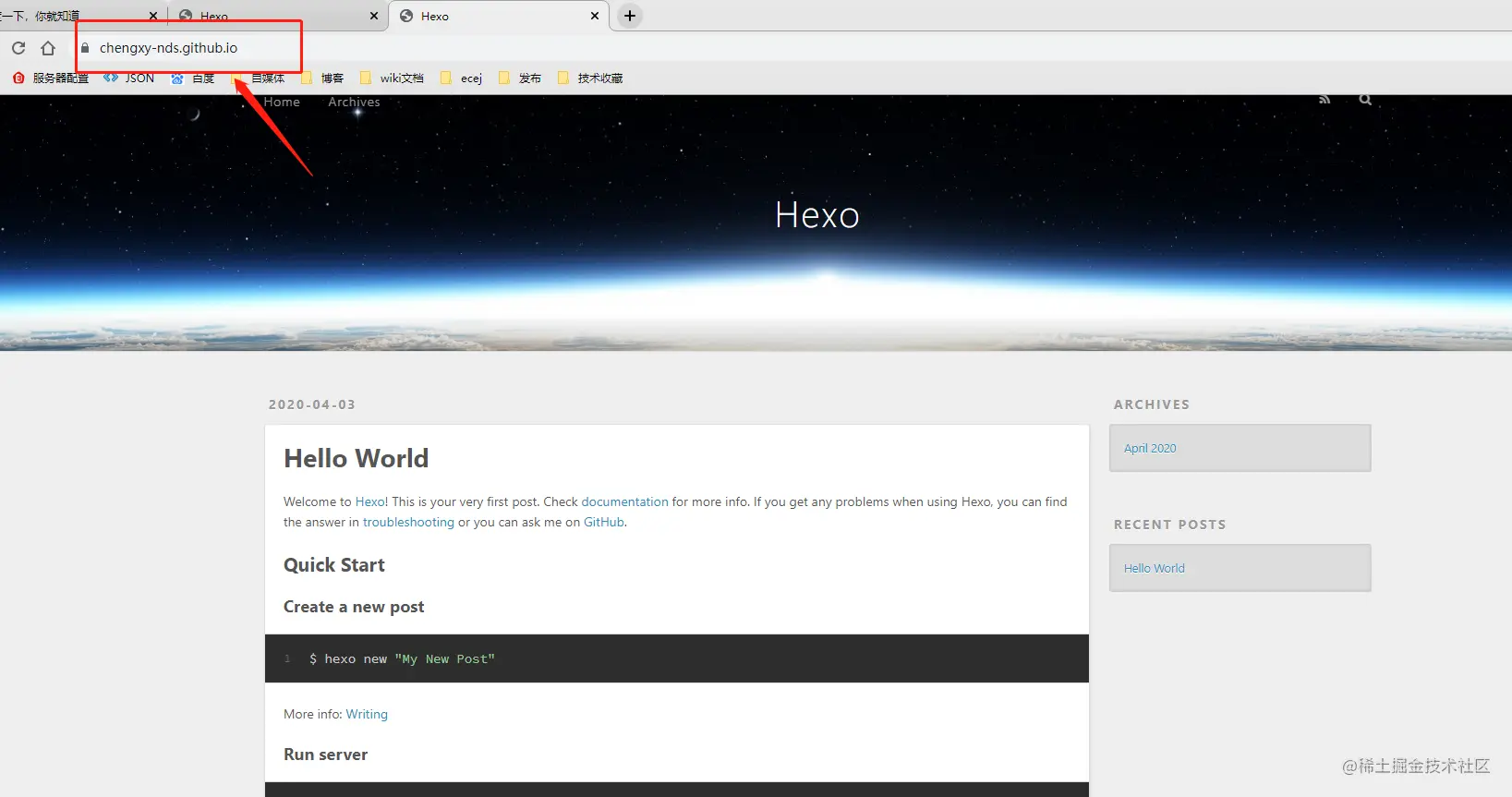This screenshot has height=797, width=1512.
Task: Close the 你就知道 Baidu tab
Action: 153,16
